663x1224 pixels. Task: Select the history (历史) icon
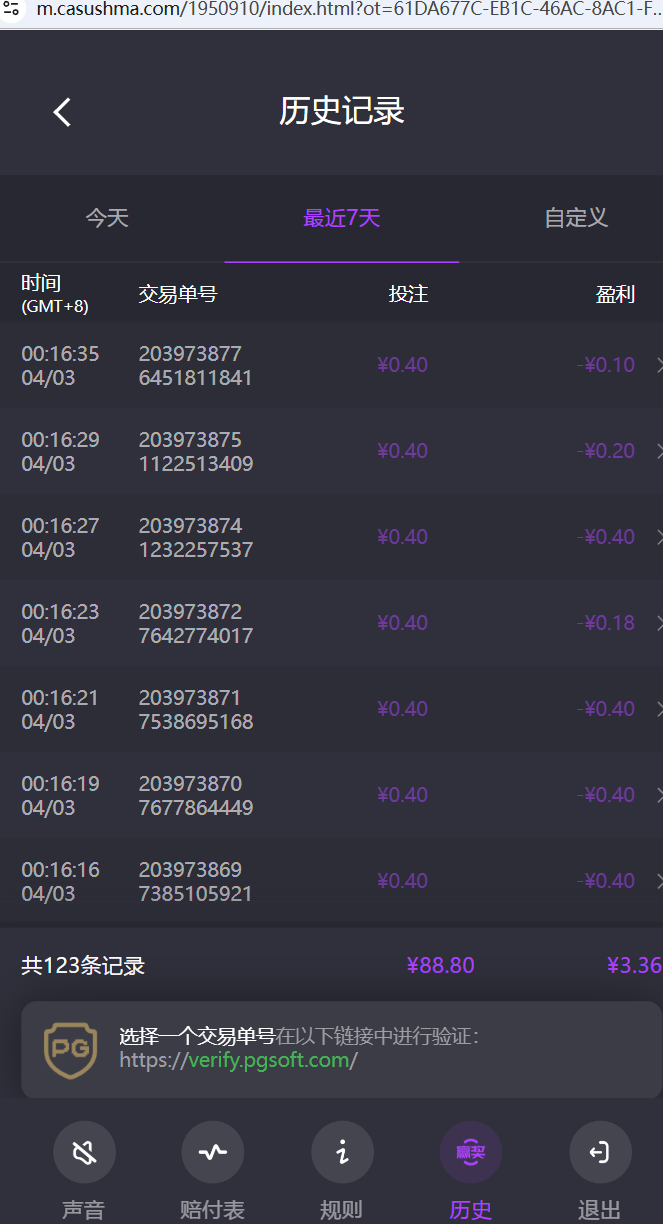coord(470,1153)
